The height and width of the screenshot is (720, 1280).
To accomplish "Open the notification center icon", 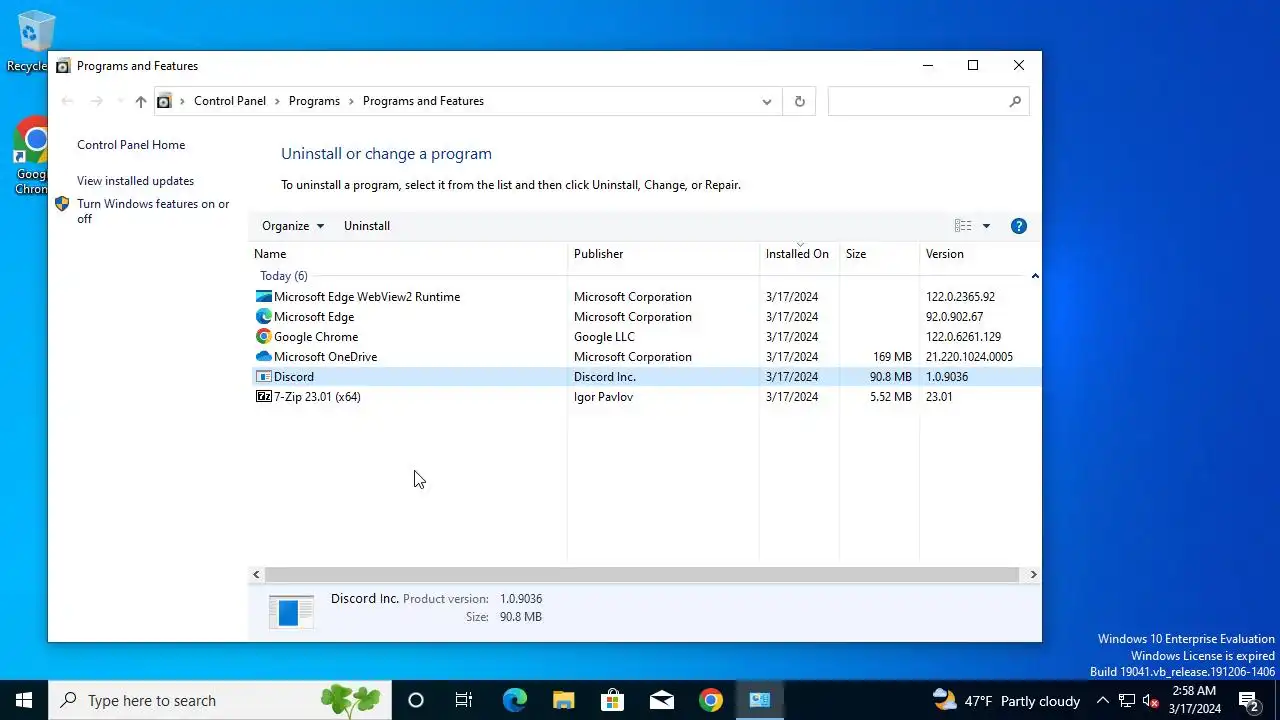I will [x=1248, y=700].
